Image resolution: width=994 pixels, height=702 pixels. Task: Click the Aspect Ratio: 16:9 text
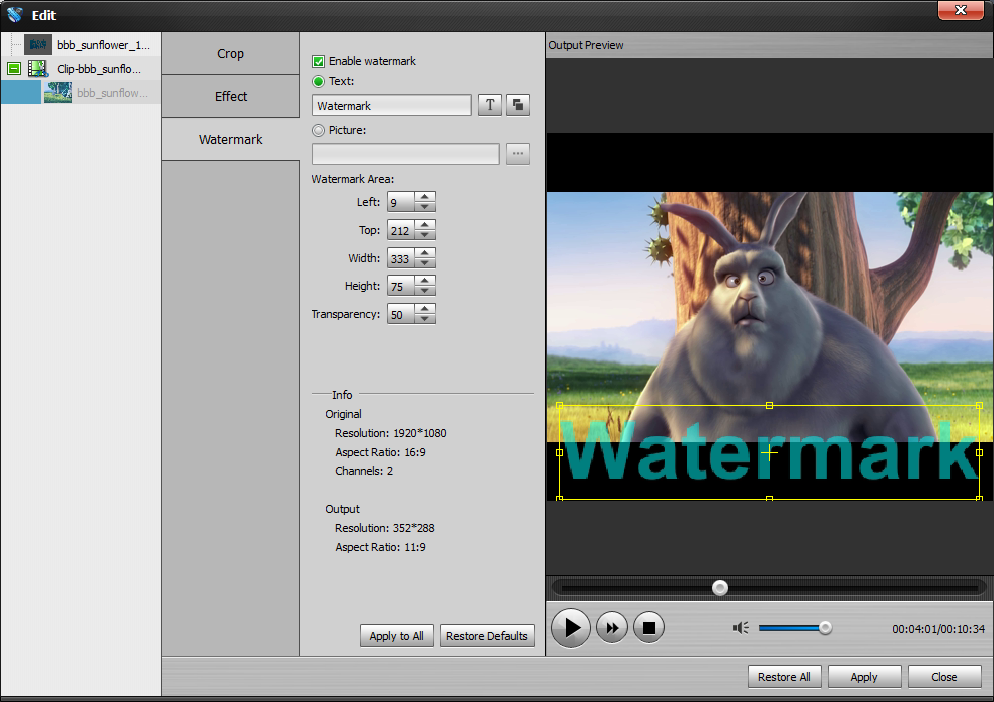coord(380,452)
